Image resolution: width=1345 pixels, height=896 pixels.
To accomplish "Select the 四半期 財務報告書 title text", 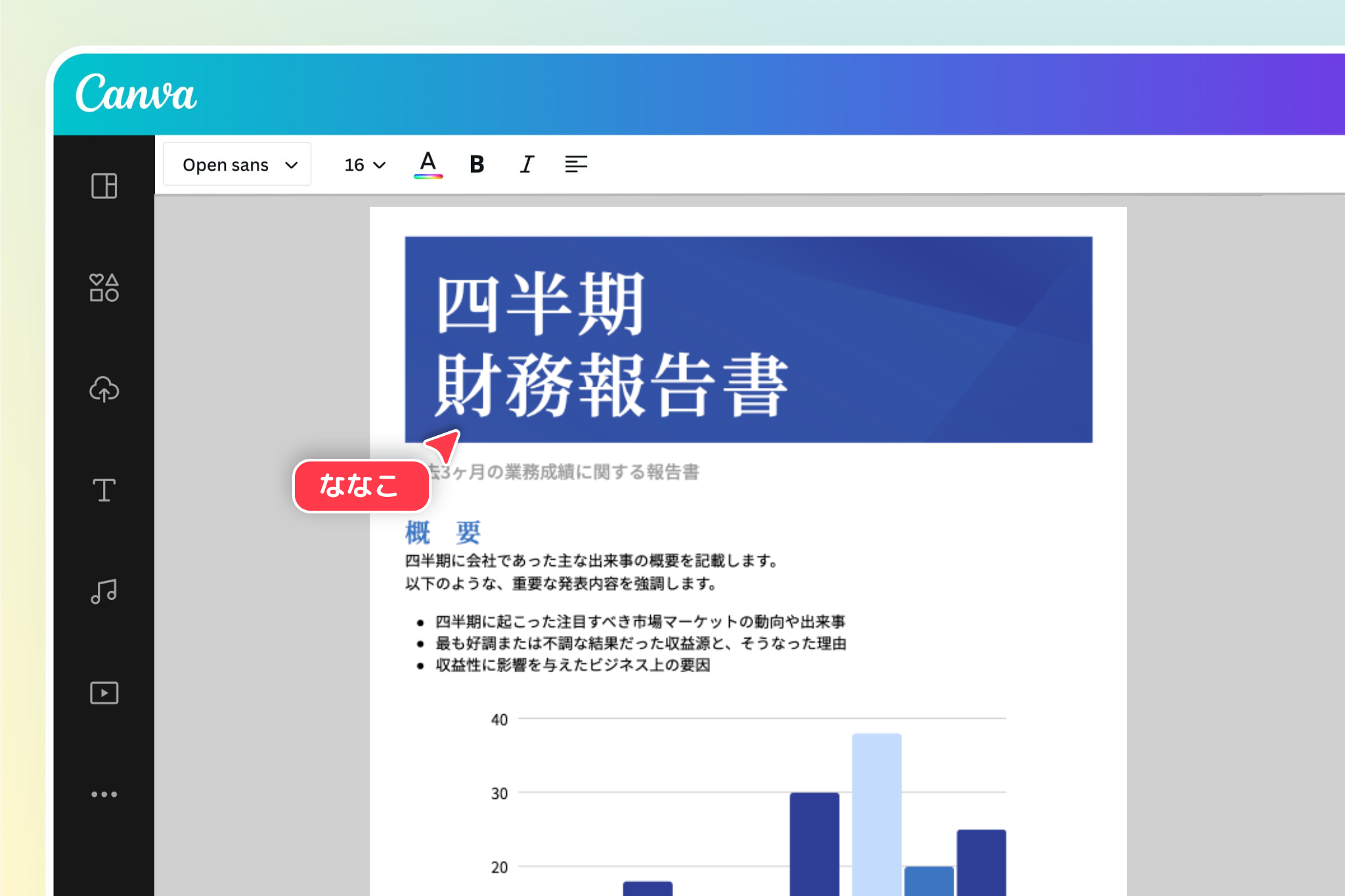I will pyautogui.click(x=611, y=345).
